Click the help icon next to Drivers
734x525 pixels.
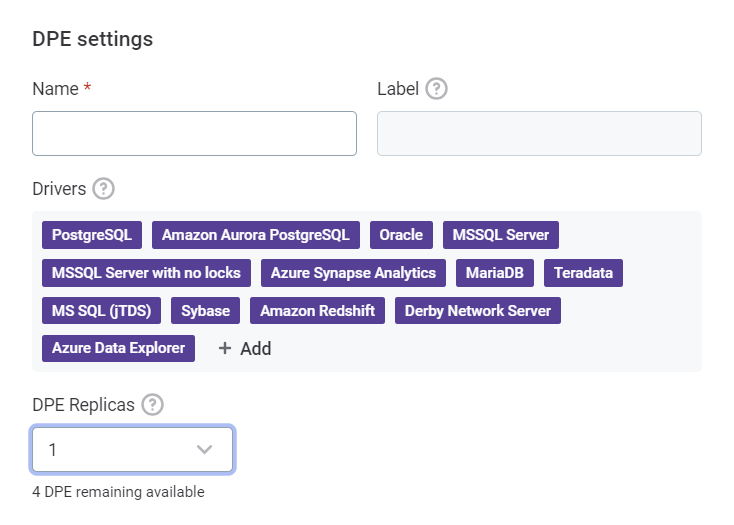(103, 188)
